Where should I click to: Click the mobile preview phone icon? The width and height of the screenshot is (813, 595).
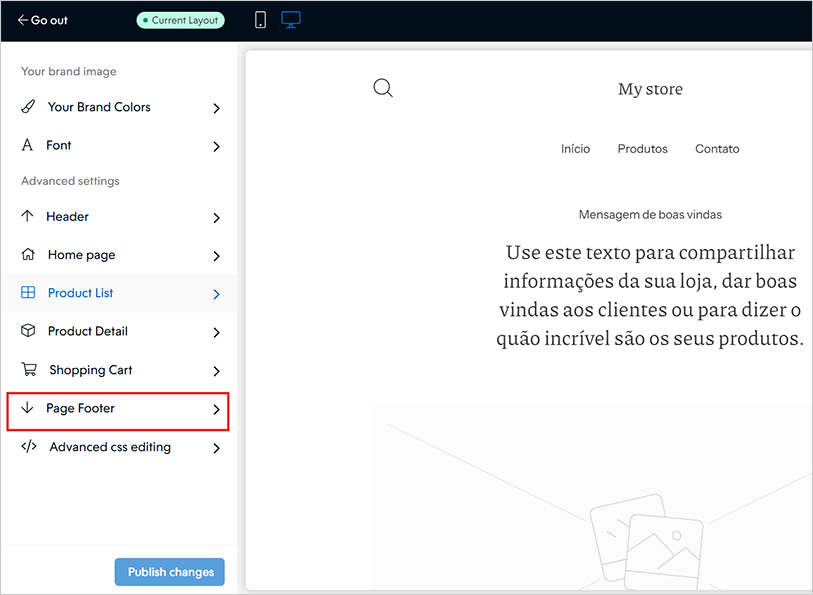coord(260,20)
